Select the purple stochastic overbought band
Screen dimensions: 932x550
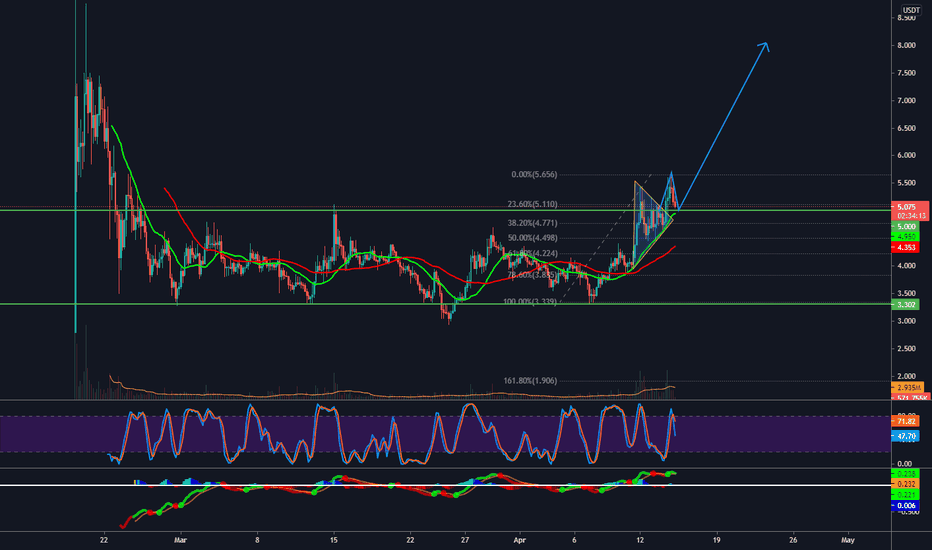[445, 434]
